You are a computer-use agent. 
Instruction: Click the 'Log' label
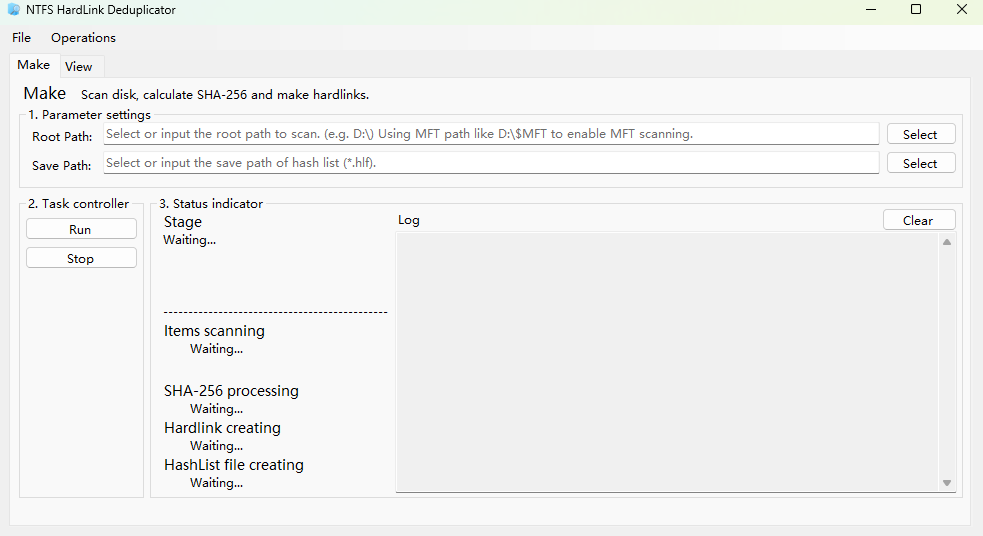pyautogui.click(x=409, y=220)
